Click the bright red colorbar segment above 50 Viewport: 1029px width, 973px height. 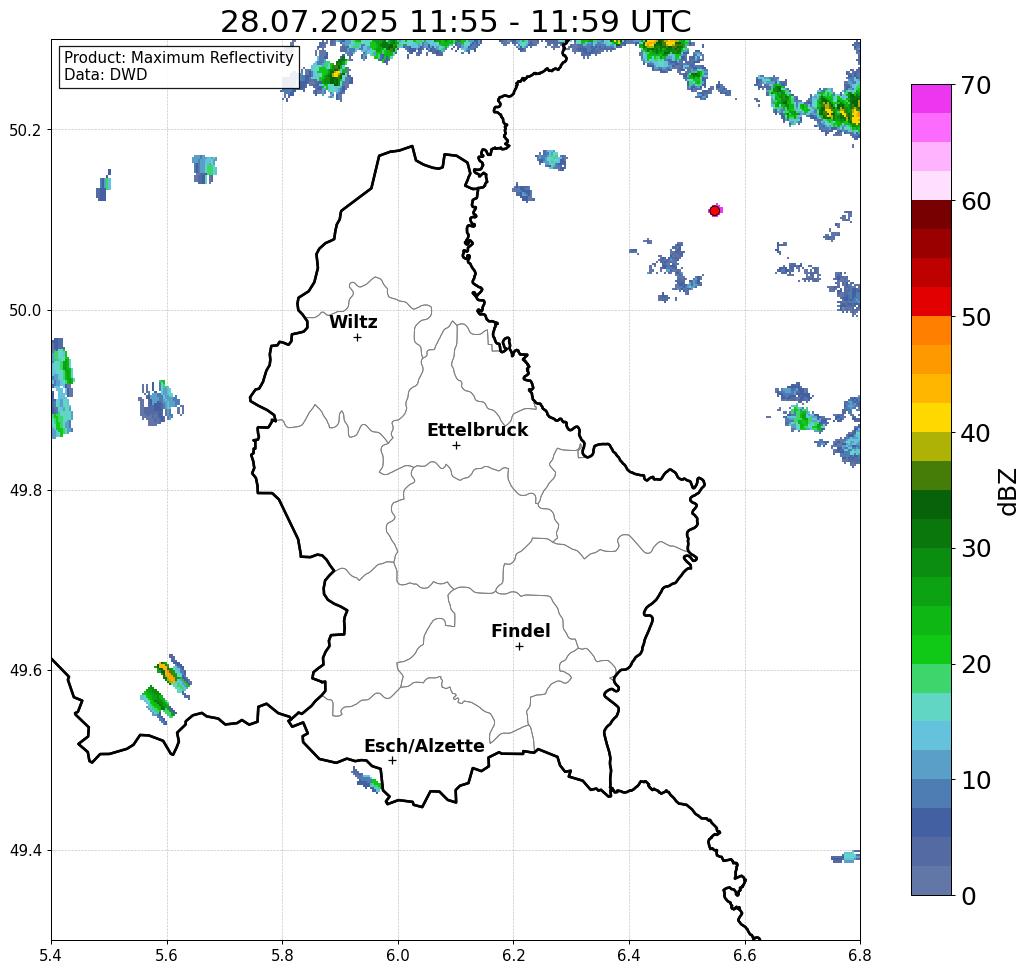(931, 302)
